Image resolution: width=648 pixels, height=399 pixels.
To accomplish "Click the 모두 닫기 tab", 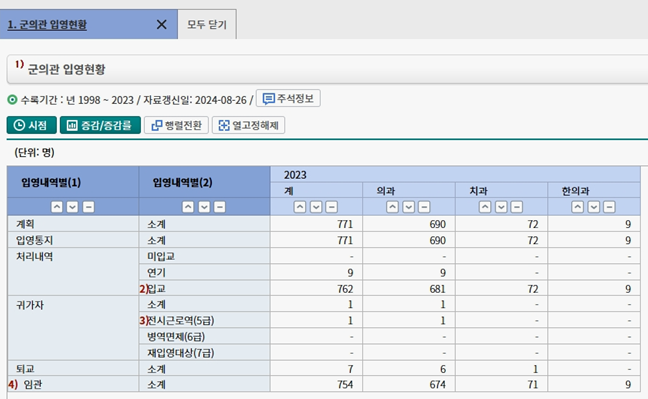I will [x=207, y=24].
